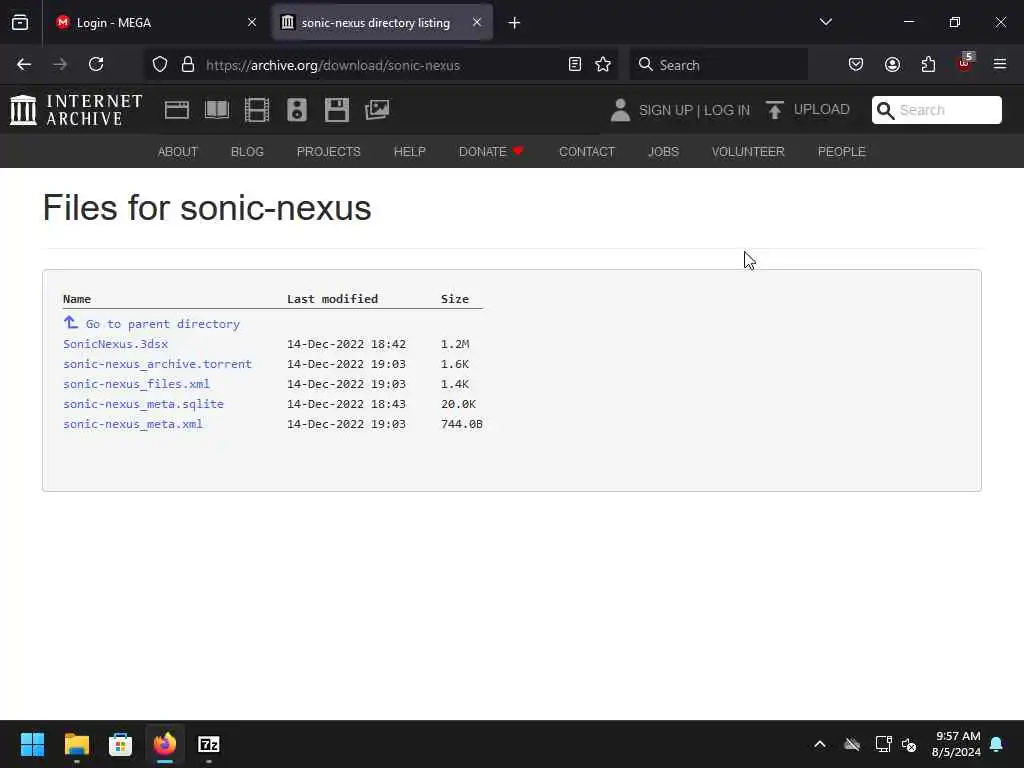
Task: Bookmark this page with the star icon
Action: tap(603, 64)
